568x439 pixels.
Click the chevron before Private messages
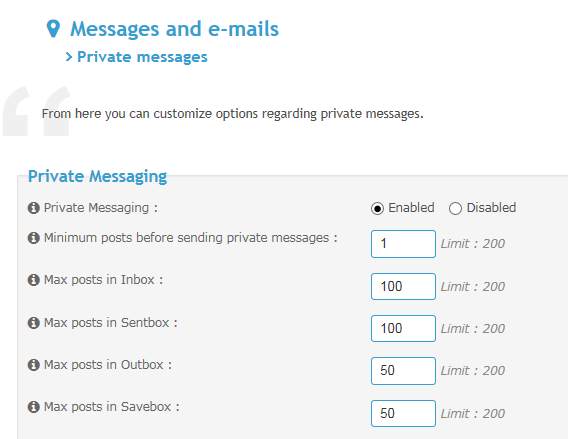69,57
